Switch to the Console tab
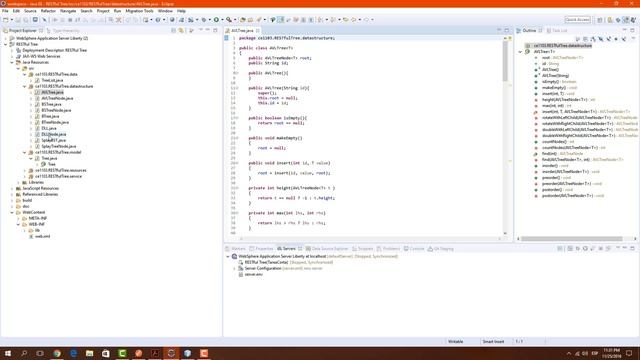 click(x=414, y=249)
